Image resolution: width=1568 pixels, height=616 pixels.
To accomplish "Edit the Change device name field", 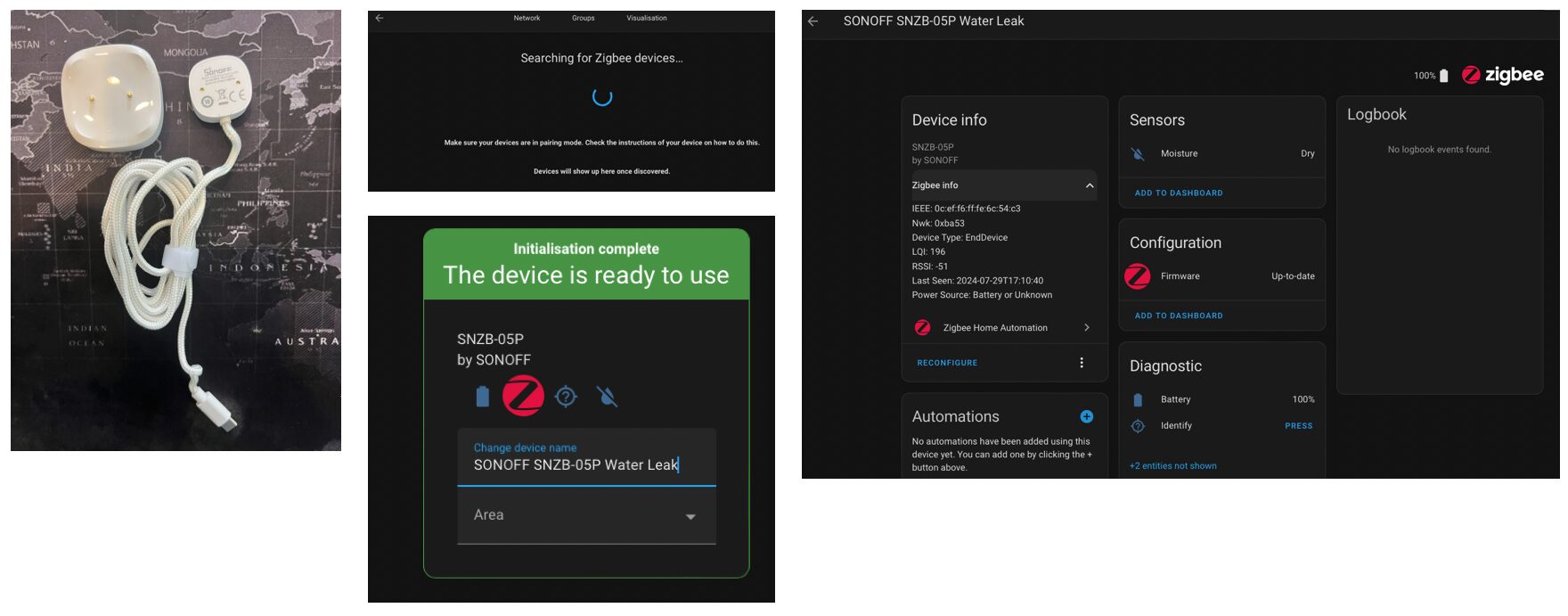I will tap(586, 457).
